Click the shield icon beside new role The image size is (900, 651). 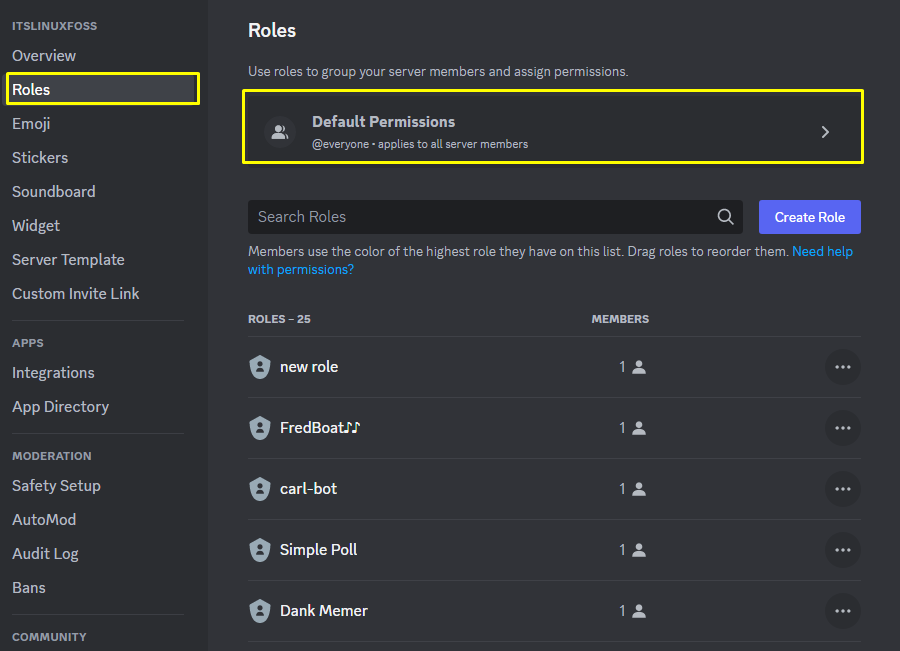259,367
